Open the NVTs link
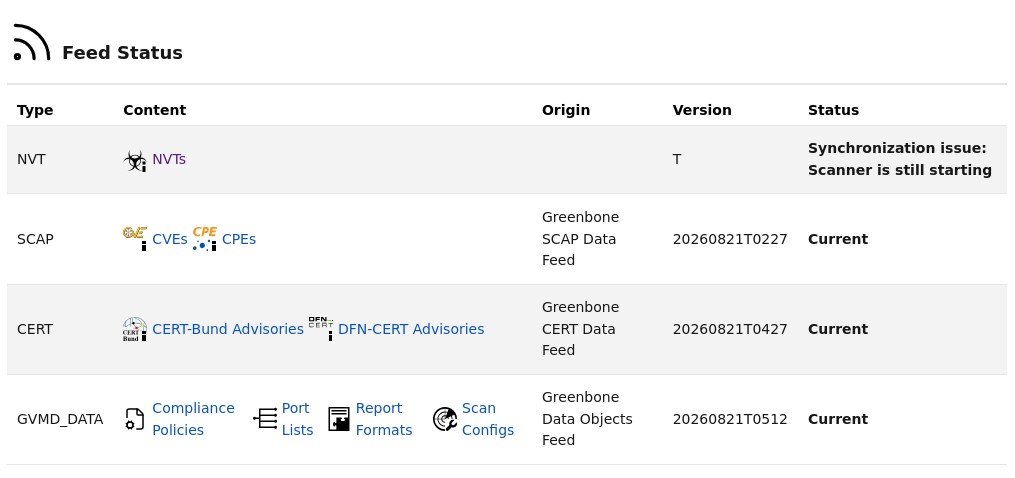1015x478 pixels. point(169,159)
